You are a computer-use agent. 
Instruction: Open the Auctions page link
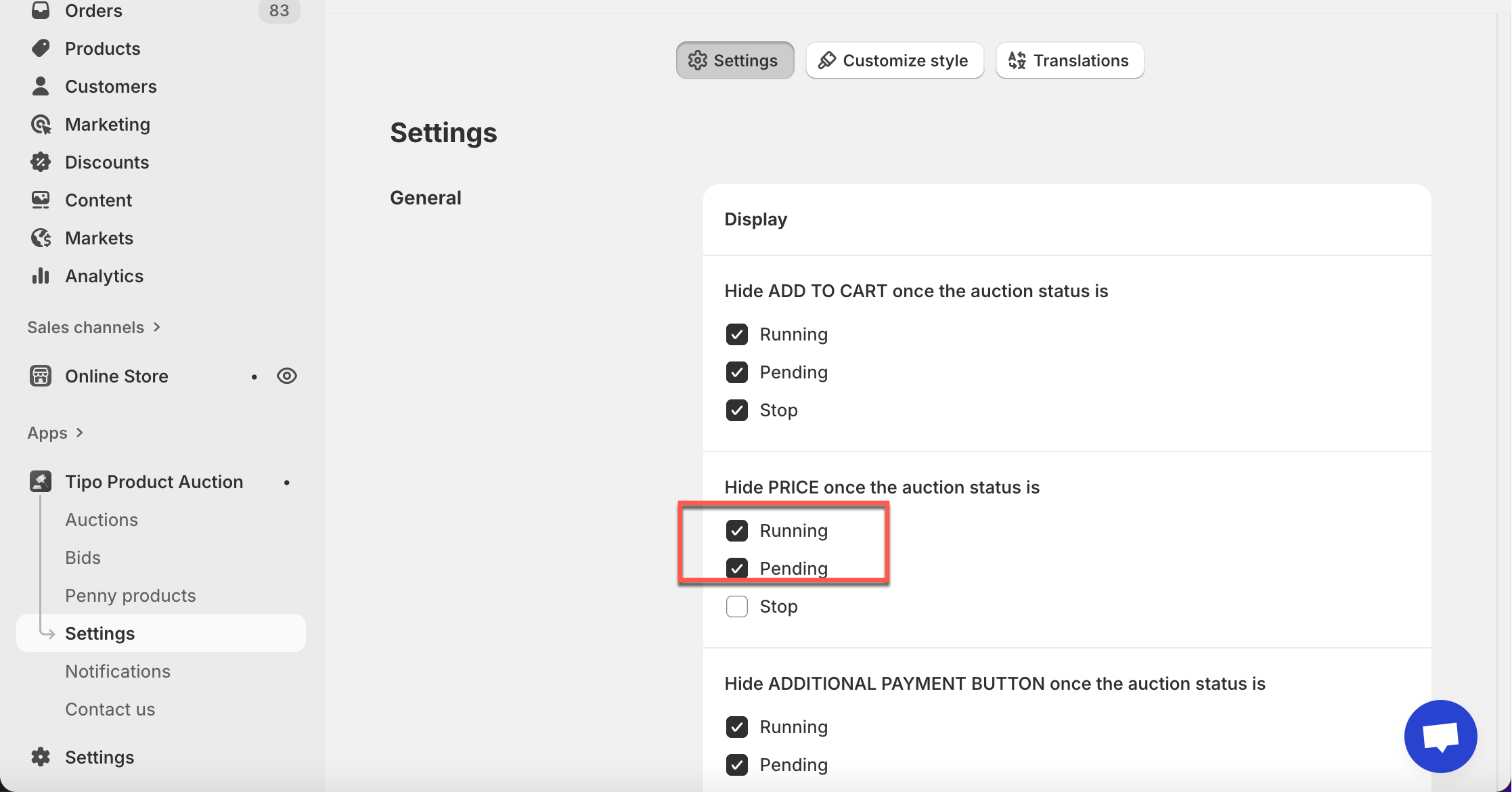pos(102,520)
